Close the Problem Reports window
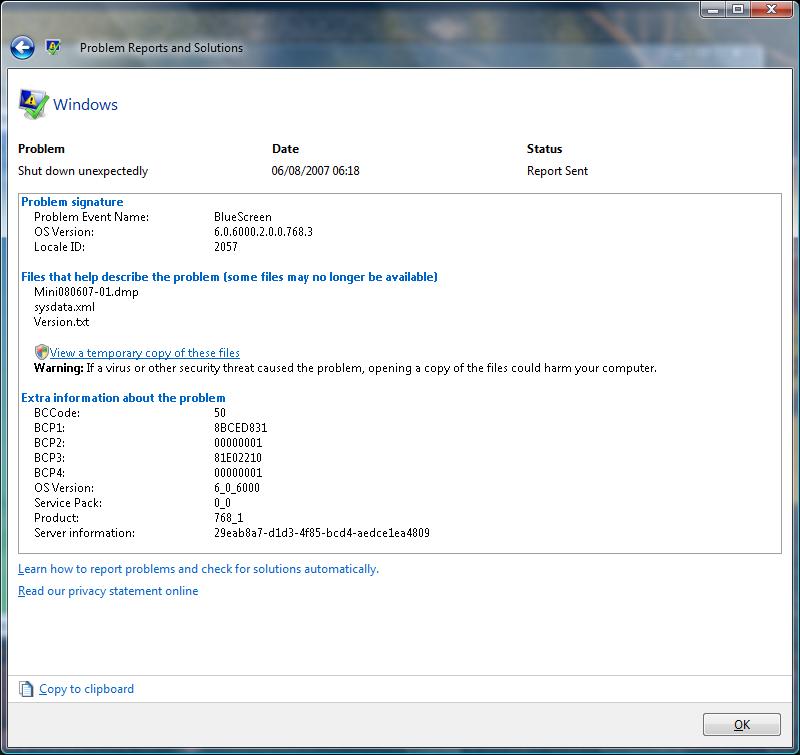Screen dimensions: 800x755 pyautogui.click(x=771, y=9)
